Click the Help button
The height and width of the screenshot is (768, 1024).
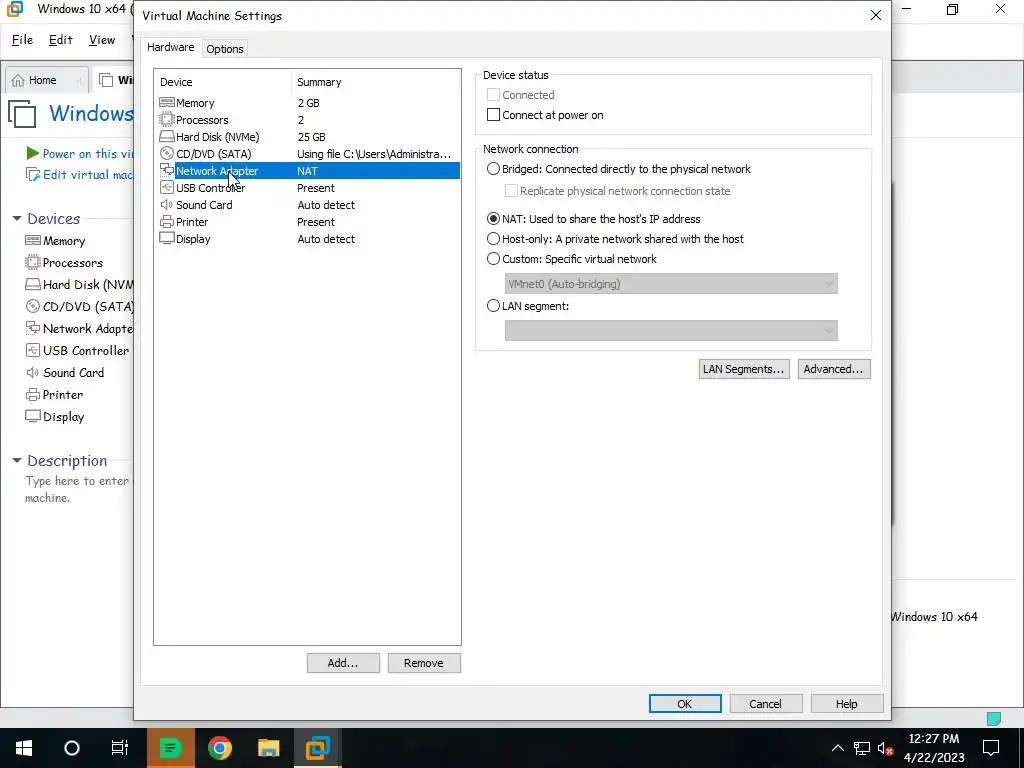click(x=847, y=703)
